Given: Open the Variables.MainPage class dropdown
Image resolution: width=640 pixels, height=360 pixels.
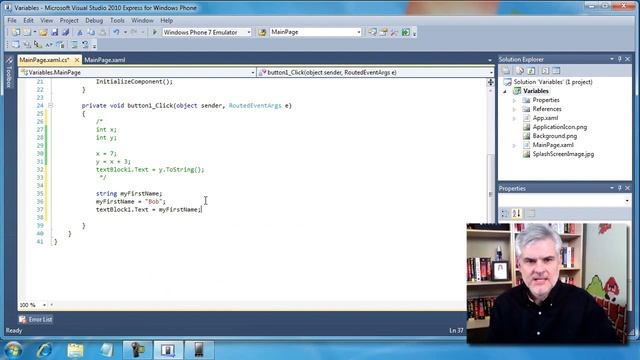Looking at the screenshot, I should 253,73.
